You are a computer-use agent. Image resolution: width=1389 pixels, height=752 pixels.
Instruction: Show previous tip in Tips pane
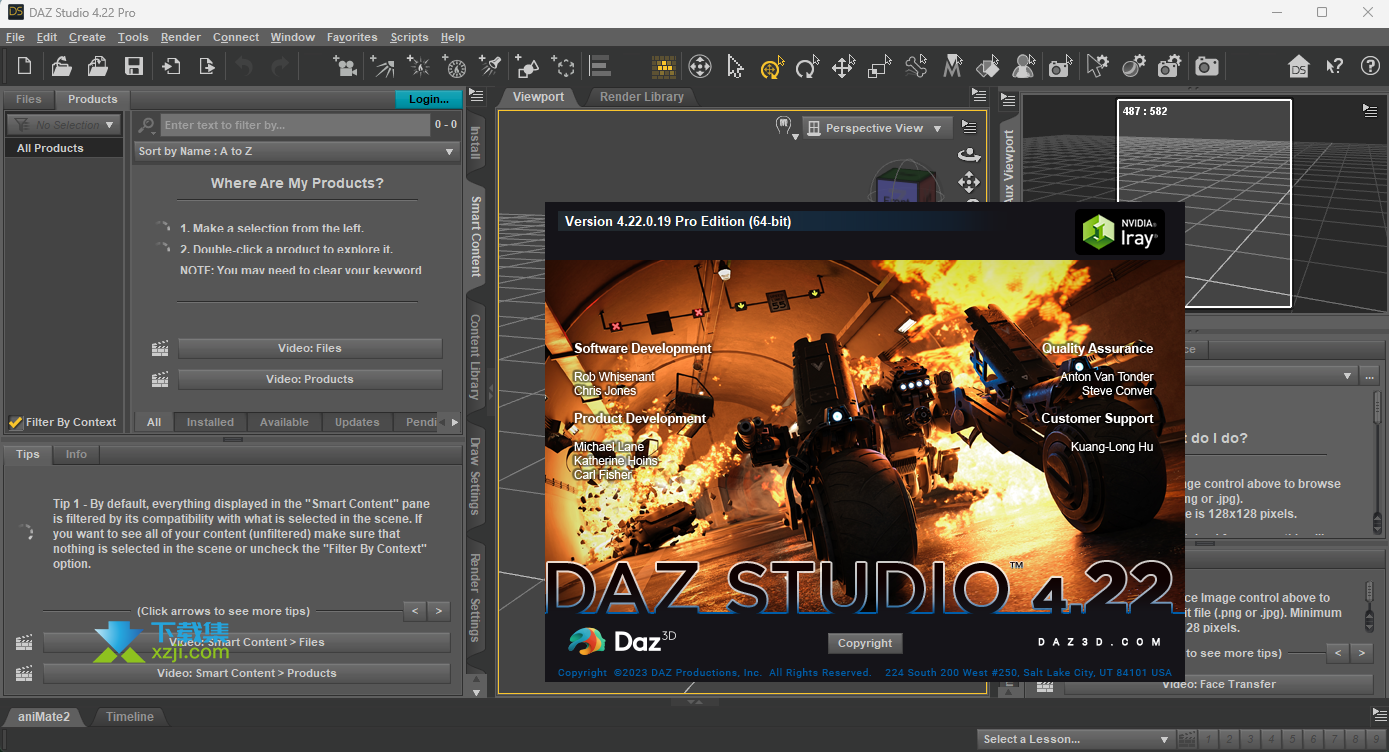click(x=415, y=610)
